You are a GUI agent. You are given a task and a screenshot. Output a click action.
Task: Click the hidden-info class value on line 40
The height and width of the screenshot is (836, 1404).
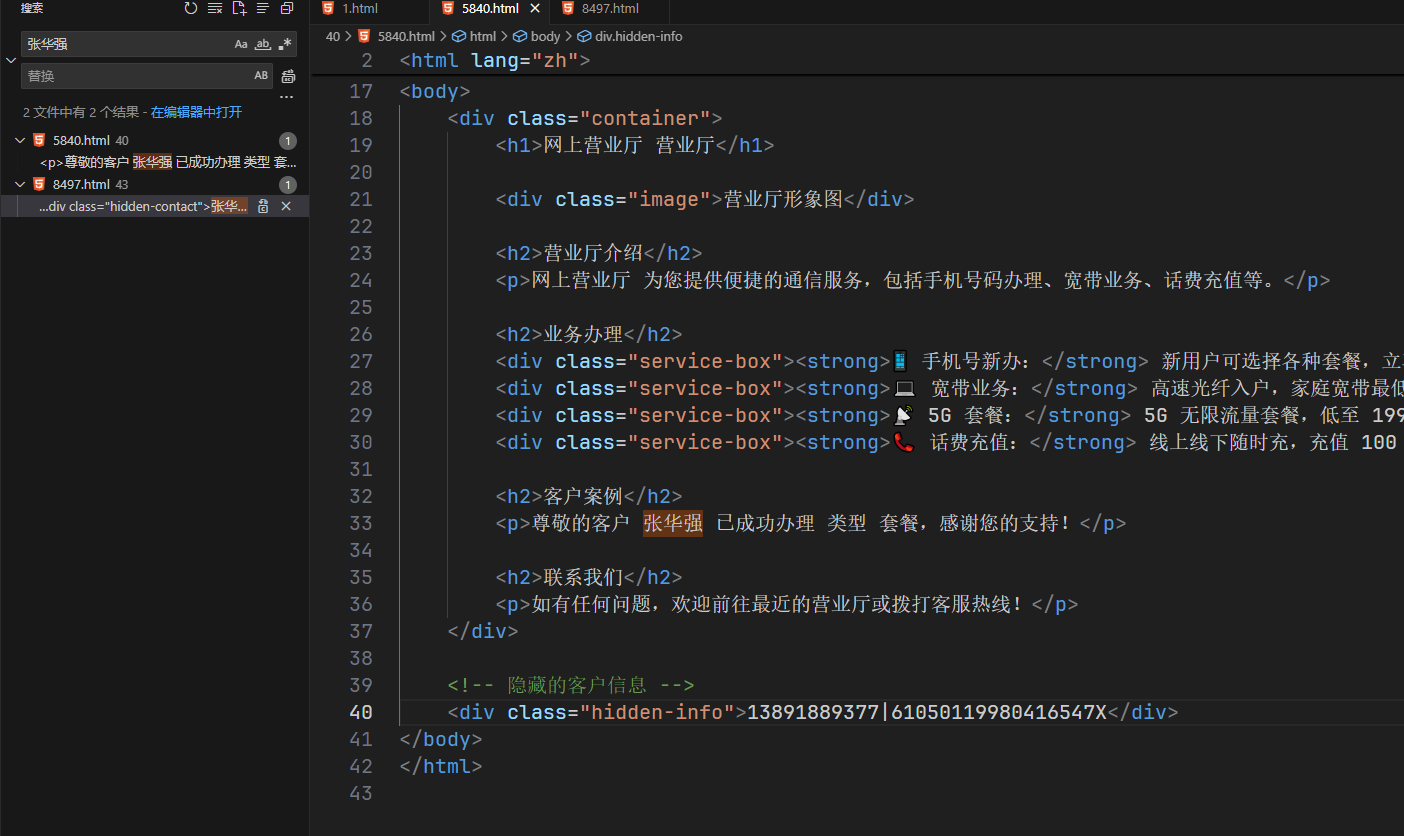[x=657, y=712]
